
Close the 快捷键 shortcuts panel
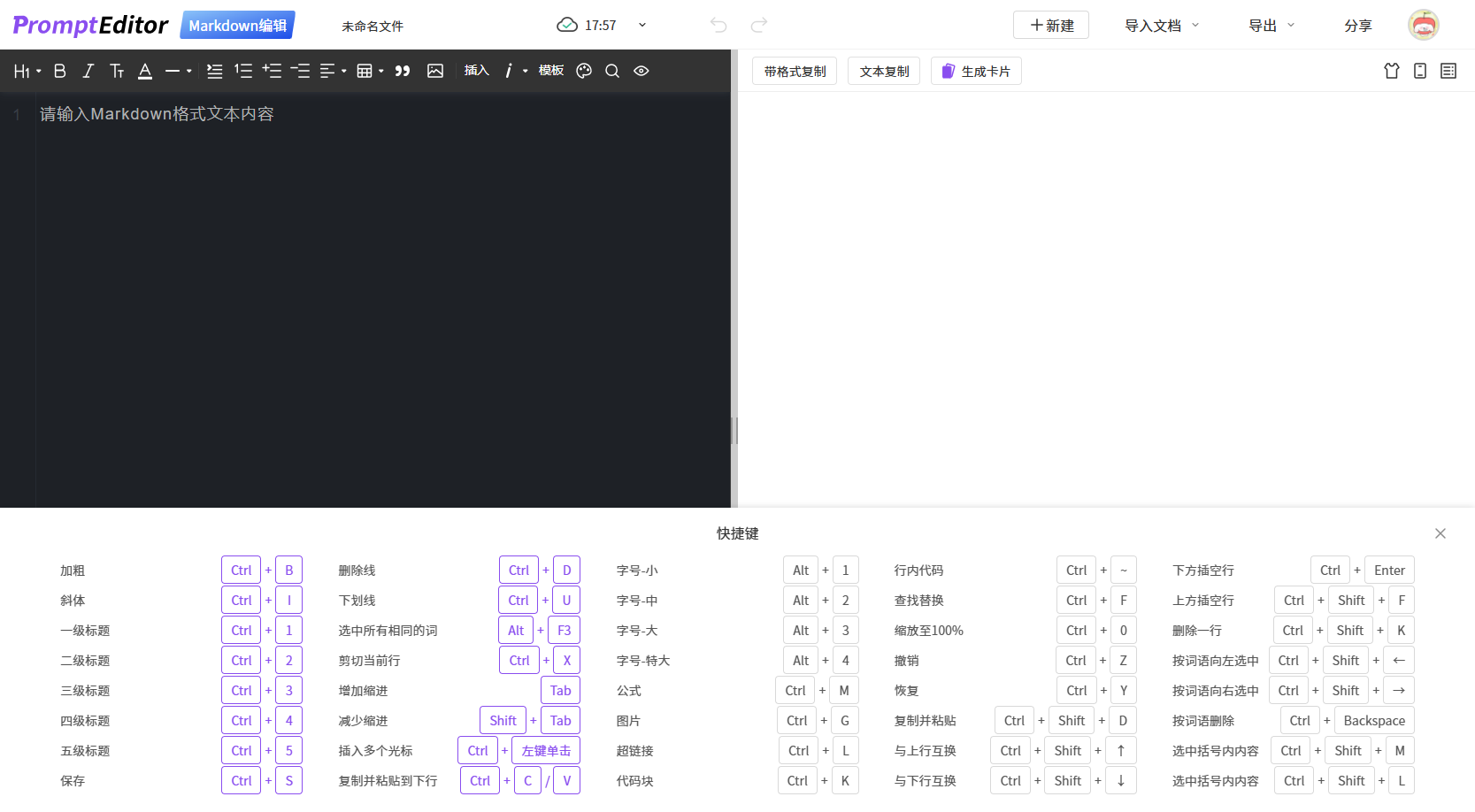(x=1440, y=533)
